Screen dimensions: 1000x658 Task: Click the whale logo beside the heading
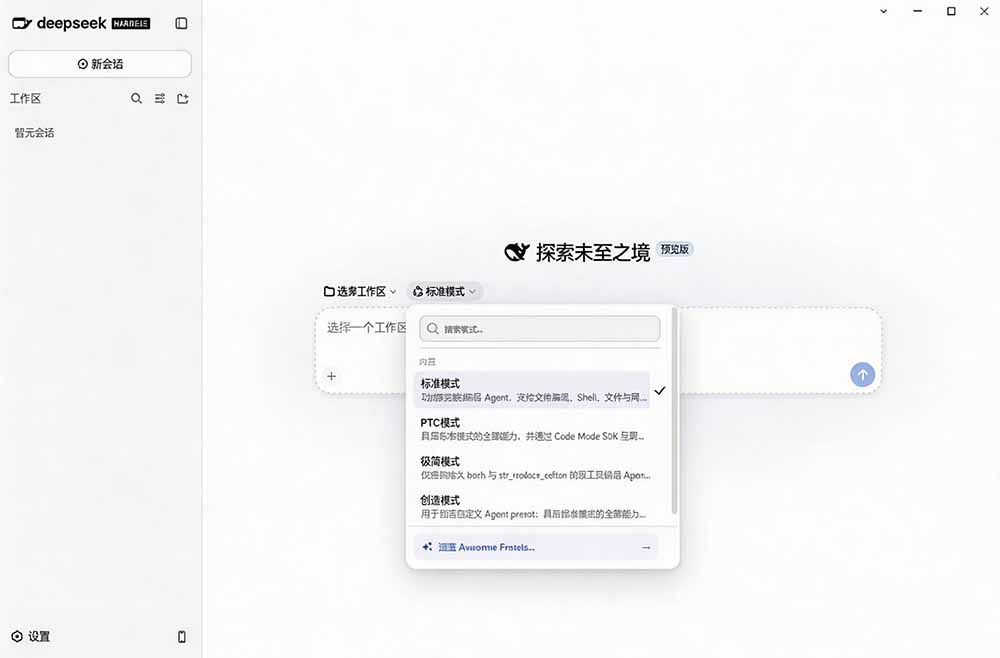tap(517, 252)
